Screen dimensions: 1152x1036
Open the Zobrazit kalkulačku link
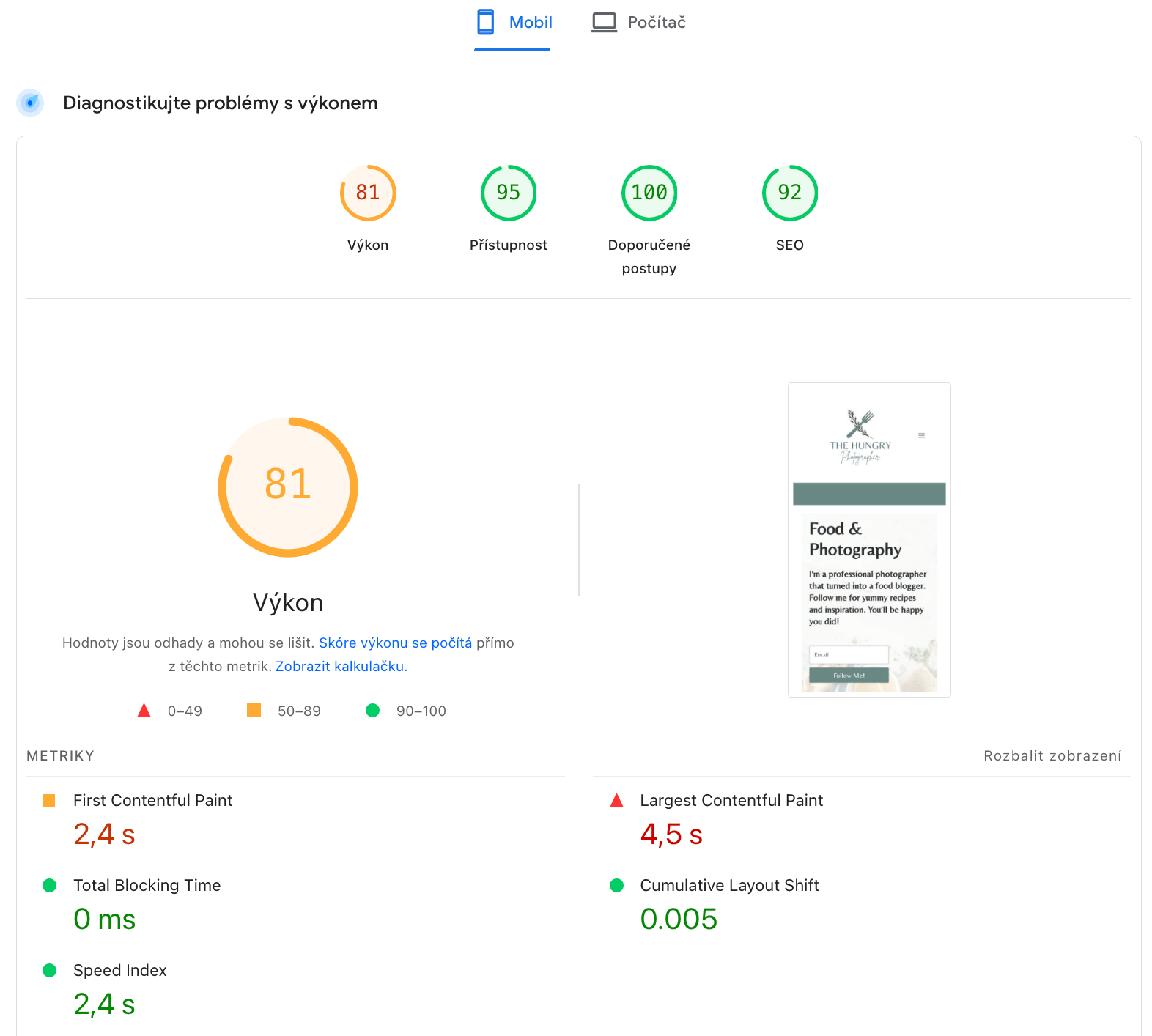[341, 666]
